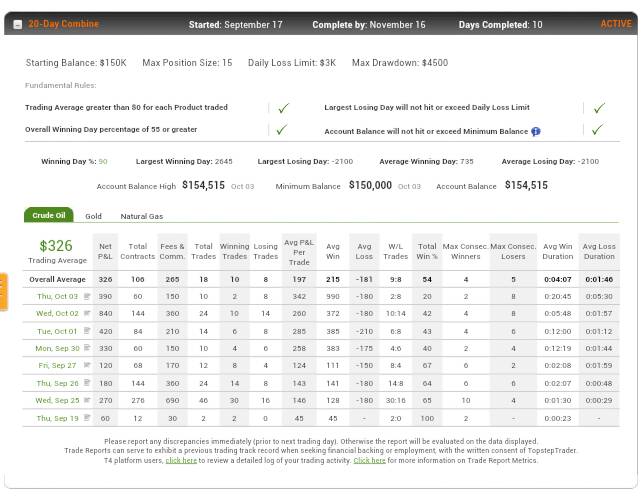Click checkmark for Overall Winning Day percentage rule
Image resolution: width=641 pixels, height=497 pixels.
pyautogui.click(x=282, y=130)
